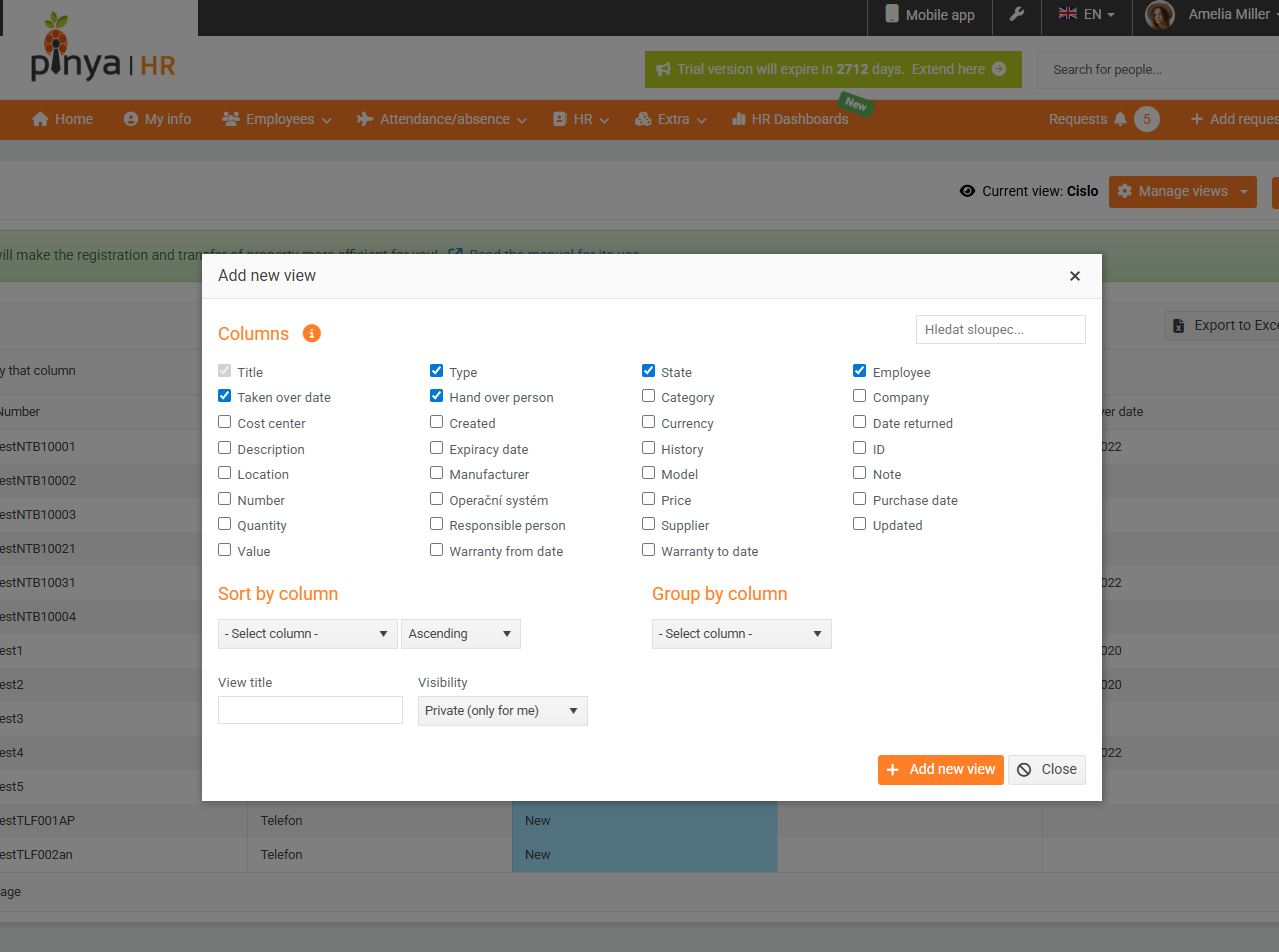Screen dimensions: 1279x952
Task: Click the View title input field
Action: point(310,710)
